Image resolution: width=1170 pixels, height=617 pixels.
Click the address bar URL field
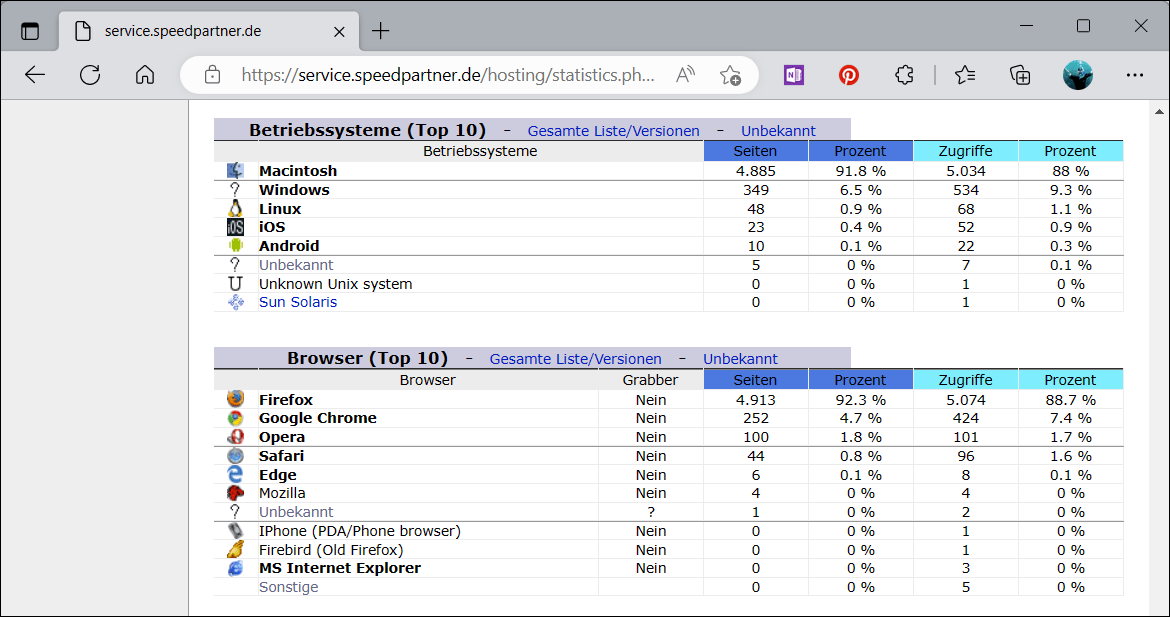click(x=448, y=75)
